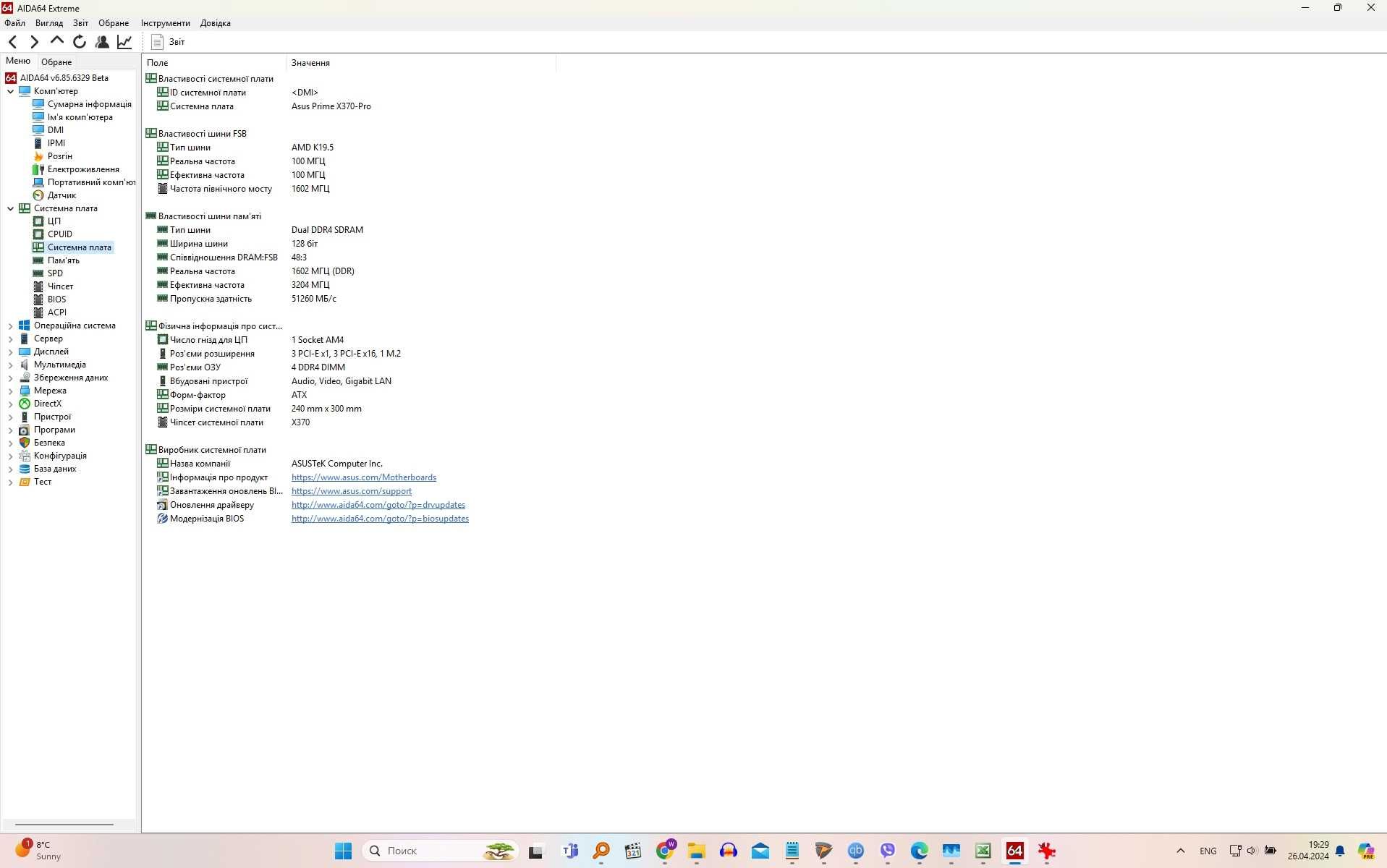
Task: Click the AIDA64 taskbar icon
Action: pos(1014,851)
